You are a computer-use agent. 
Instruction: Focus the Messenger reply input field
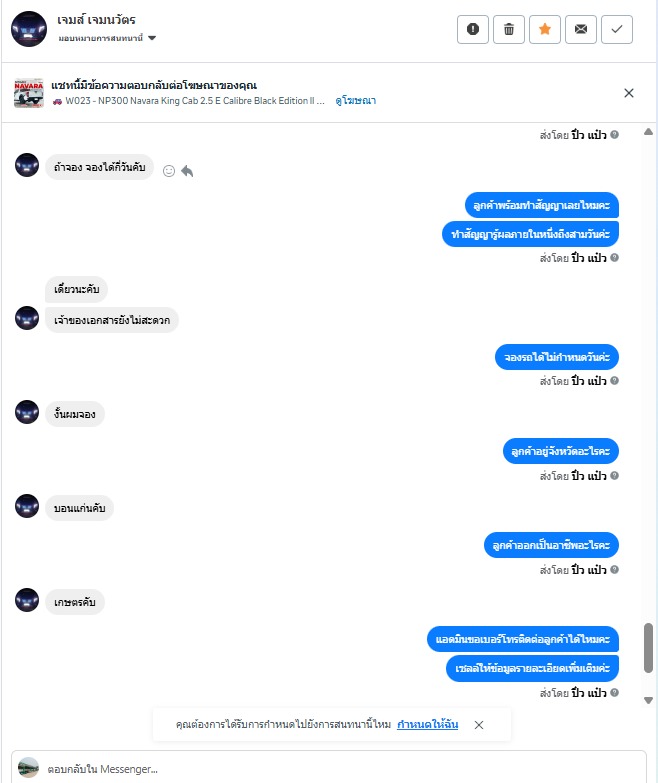(x=329, y=769)
